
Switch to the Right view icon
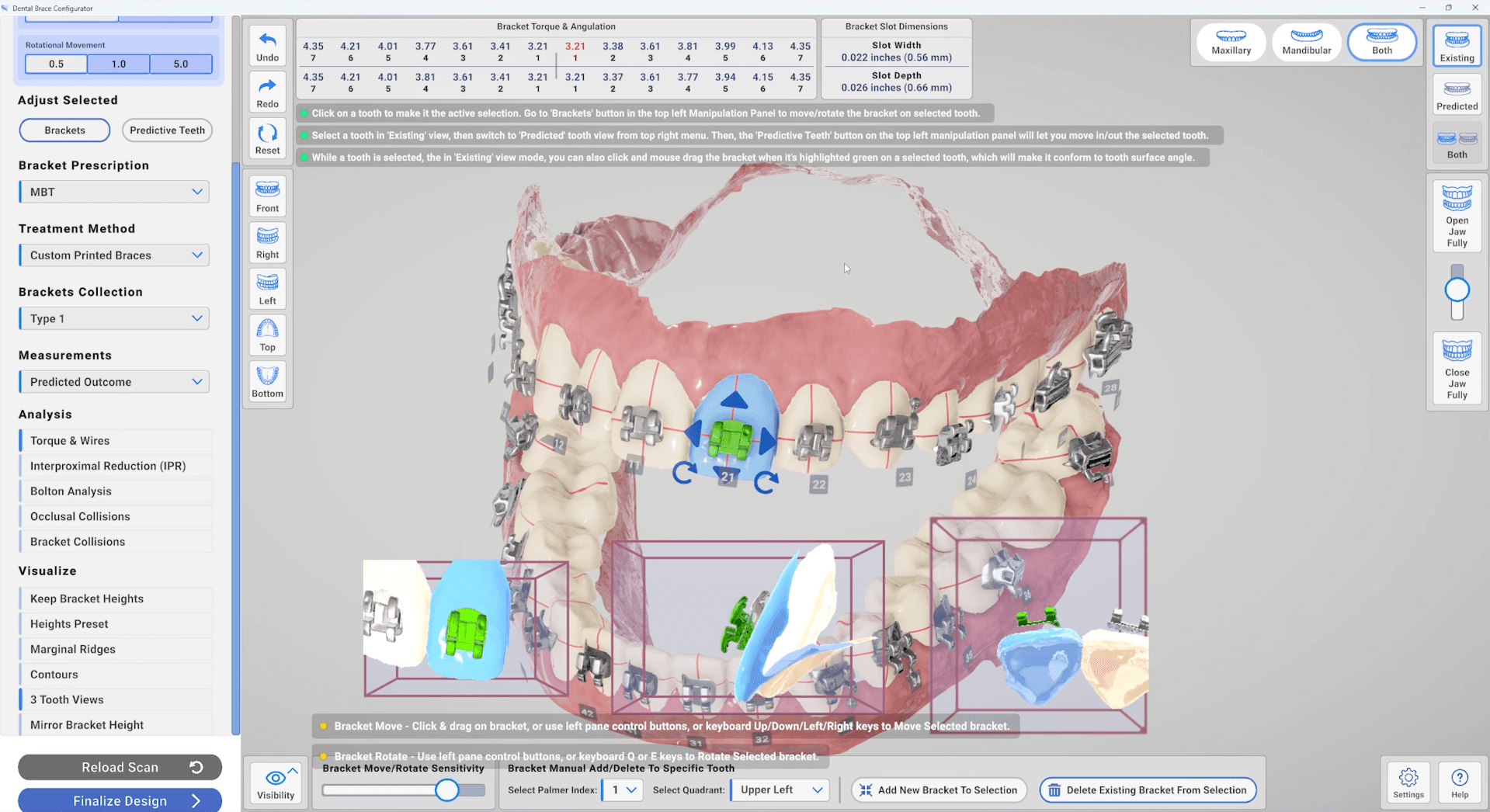coord(266,242)
